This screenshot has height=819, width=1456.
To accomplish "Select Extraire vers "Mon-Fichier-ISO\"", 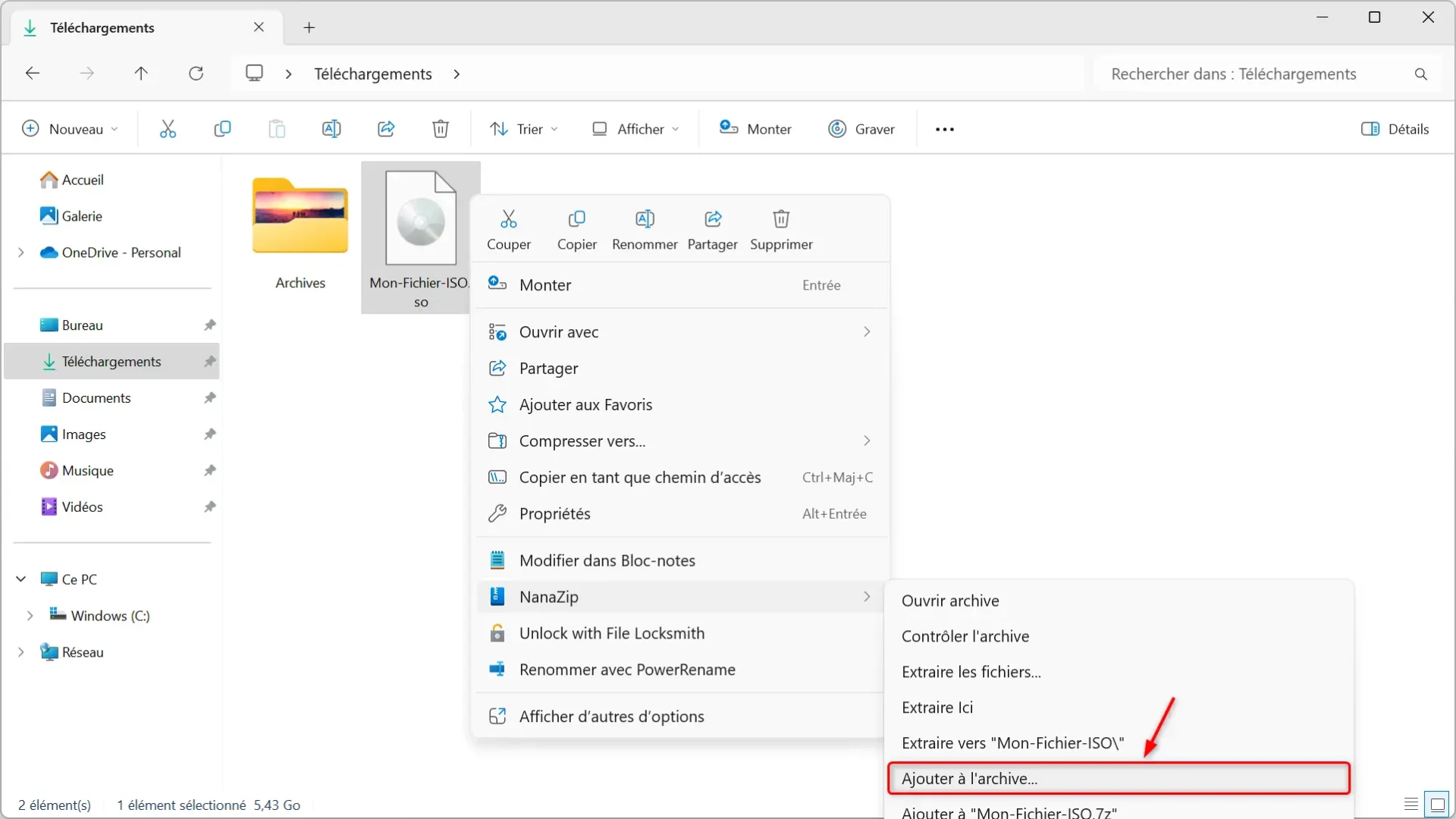I will 1119,744.
